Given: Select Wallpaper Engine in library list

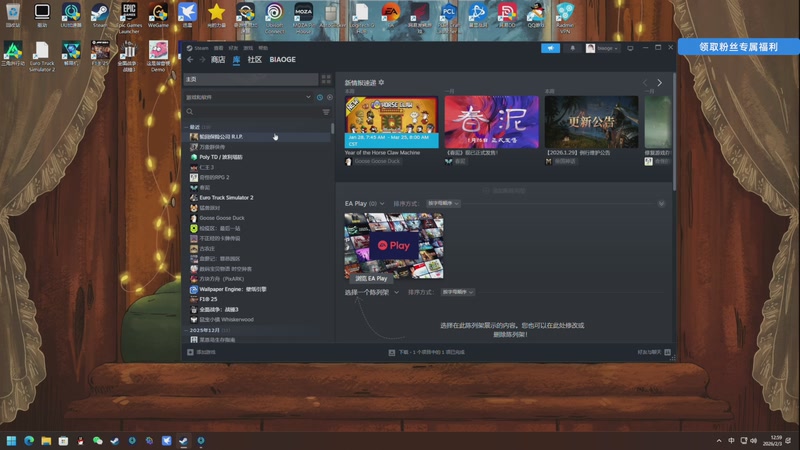Looking at the screenshot, I should [x=233, y=289].
